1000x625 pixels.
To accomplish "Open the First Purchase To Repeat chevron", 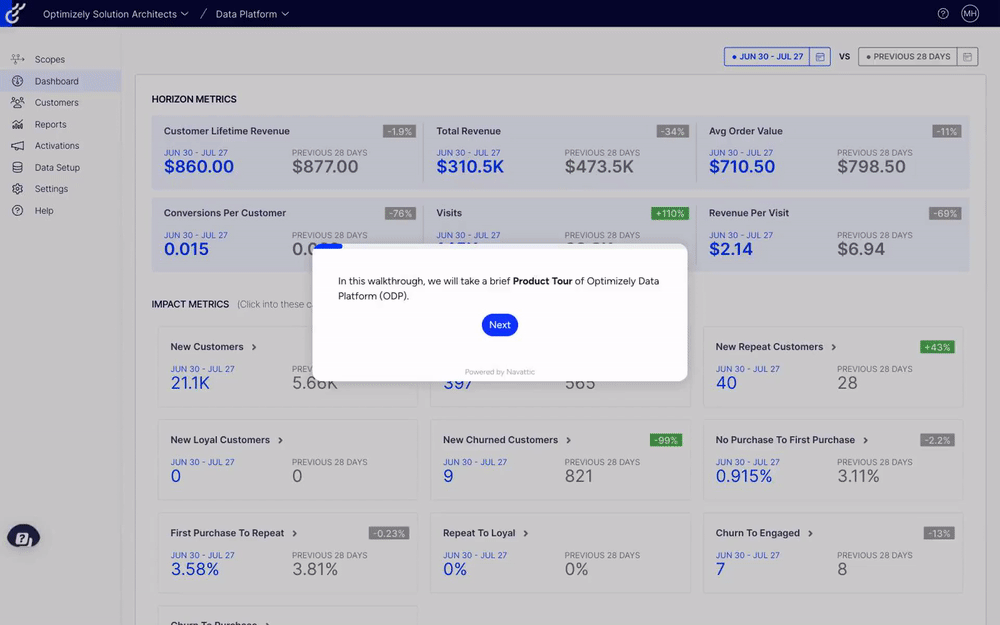I will pyautogui.click(x=295, y=533).
